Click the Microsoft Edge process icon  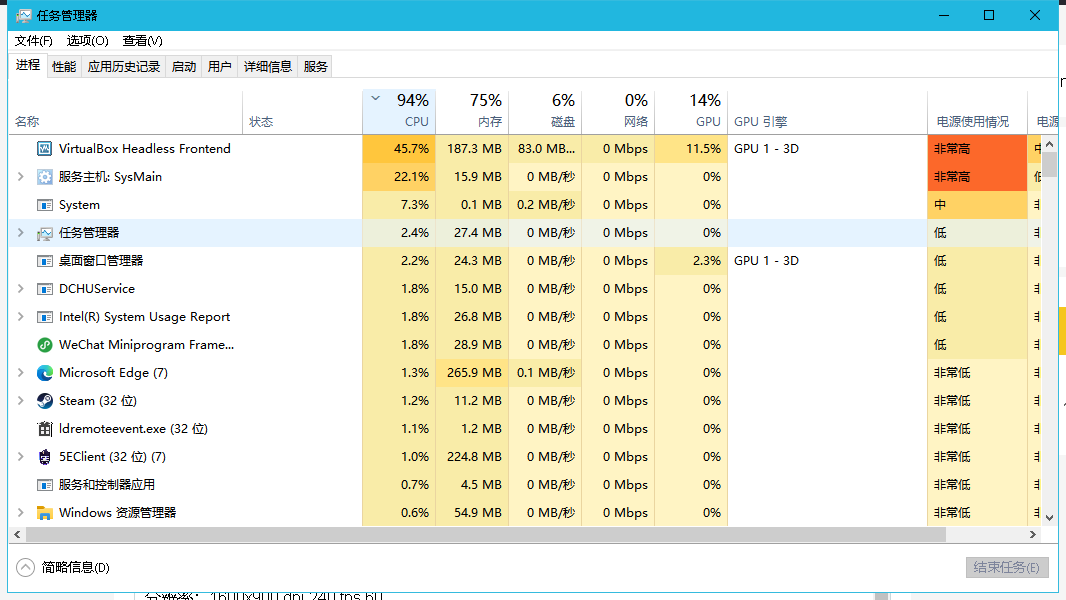click(x=44, y=373)
